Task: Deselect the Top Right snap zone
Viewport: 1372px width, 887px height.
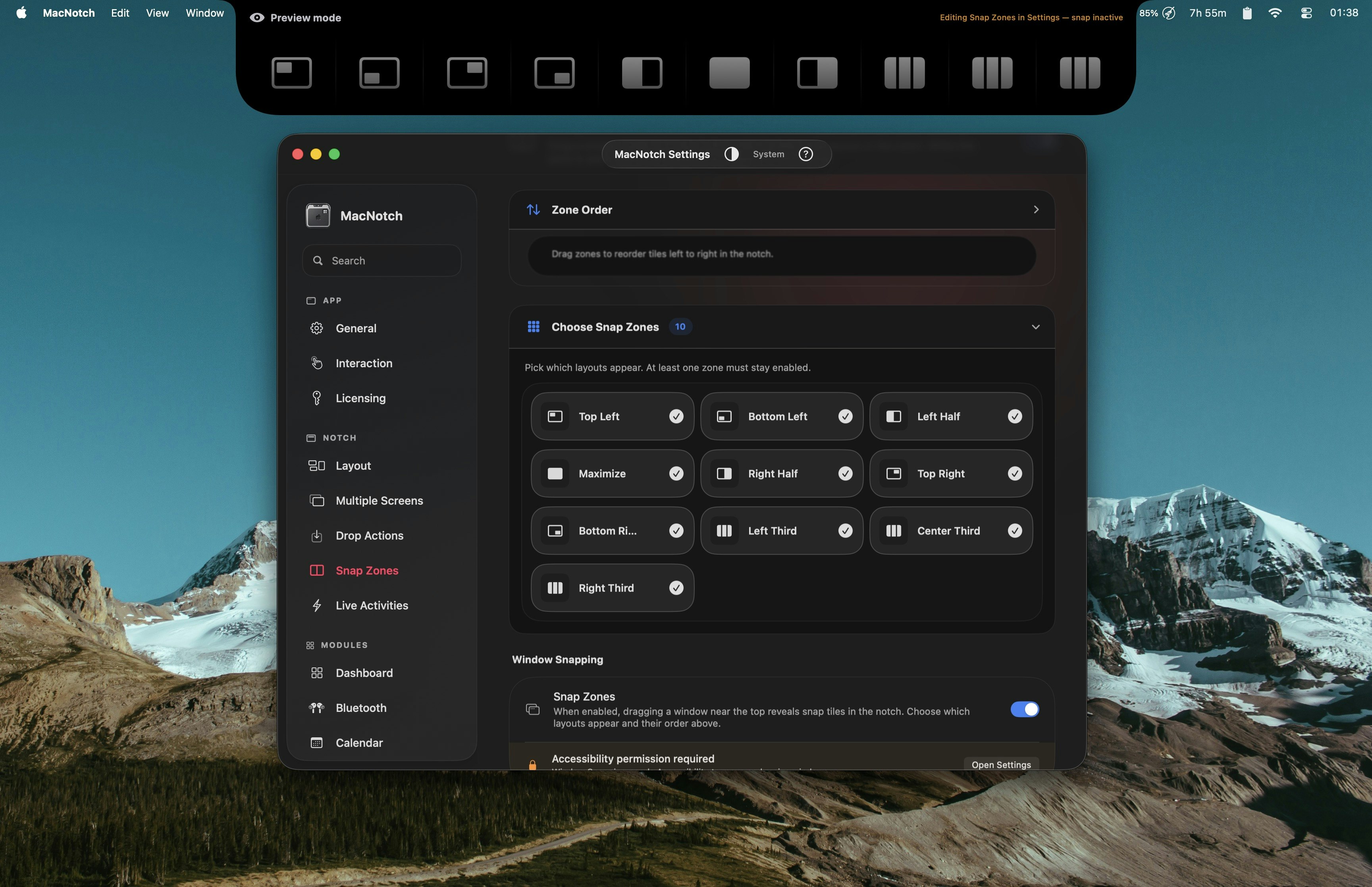Action: 1015,473
